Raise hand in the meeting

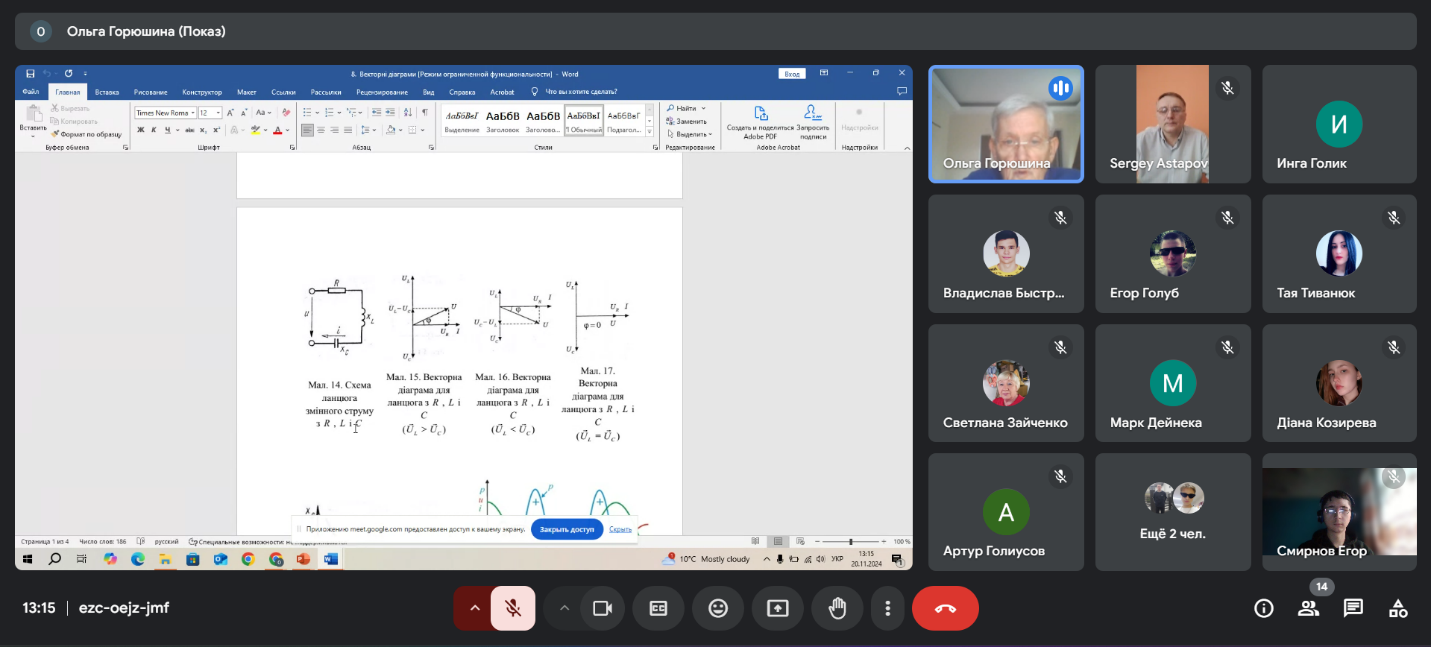coord(837,608)
